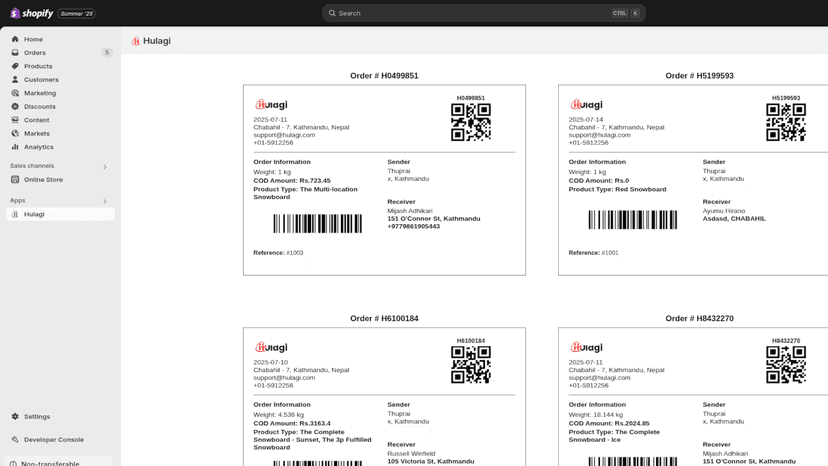The image size is (828, 466).
Task: Click the phone number '+9779861905443'
Action: click(x=413, y=227)
